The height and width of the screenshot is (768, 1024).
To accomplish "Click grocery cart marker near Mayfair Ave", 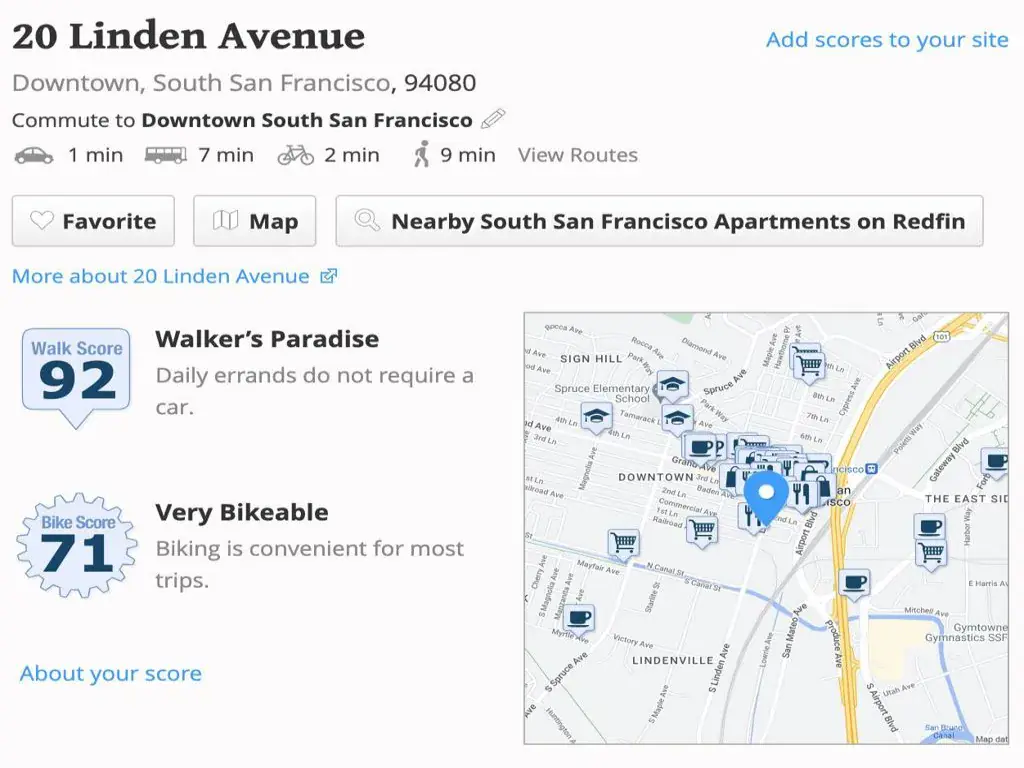I will coord(624,543).
